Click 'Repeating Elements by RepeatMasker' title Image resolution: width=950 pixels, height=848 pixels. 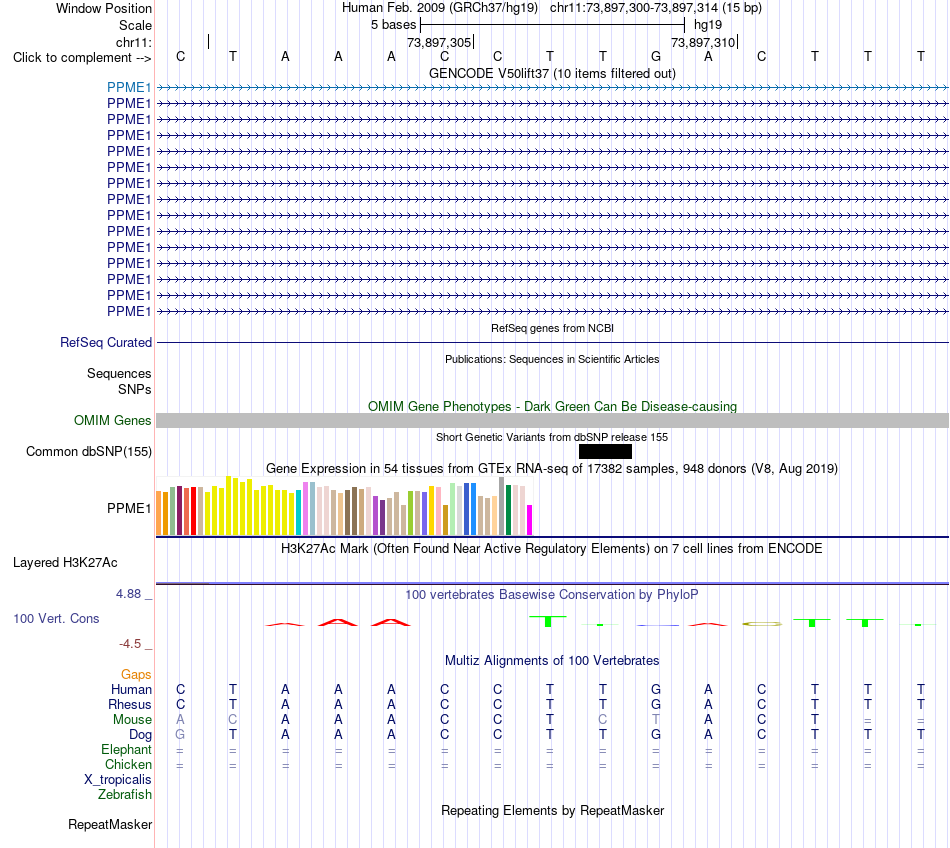552,811
